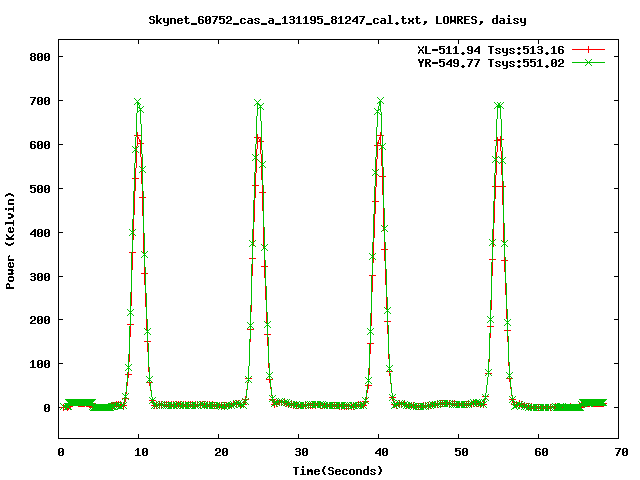Click the 30 x-axis tick label

point(301,452)
